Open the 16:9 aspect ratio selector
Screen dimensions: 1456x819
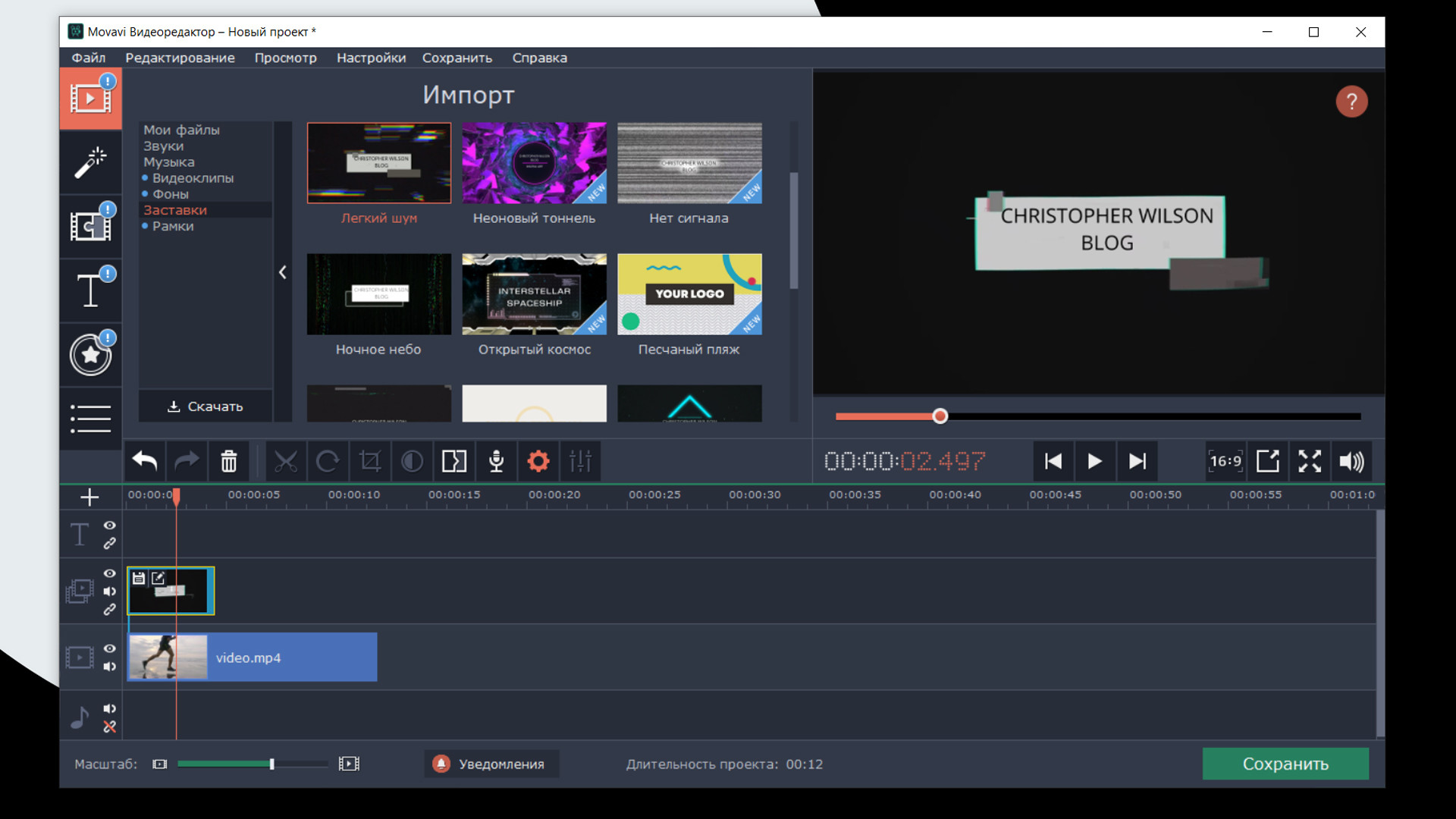click(1225, 461)
